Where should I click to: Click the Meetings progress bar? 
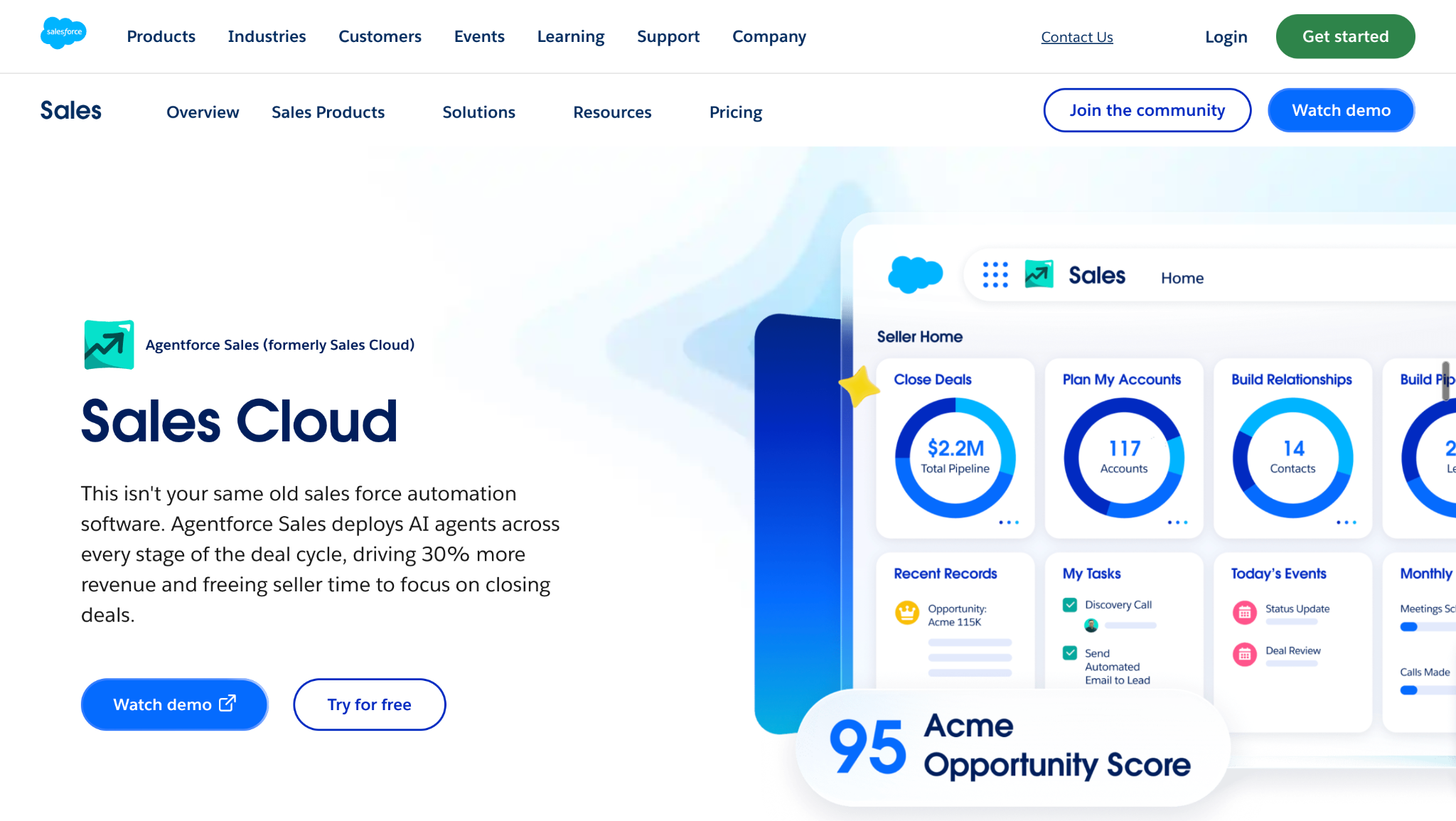(x=1428, y=627)
